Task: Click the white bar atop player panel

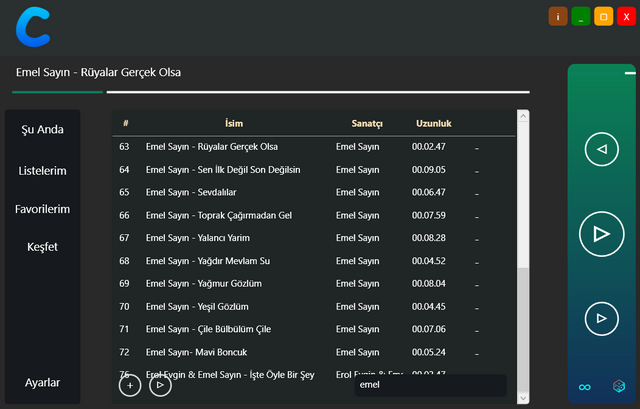Action: tap(630, 73)
